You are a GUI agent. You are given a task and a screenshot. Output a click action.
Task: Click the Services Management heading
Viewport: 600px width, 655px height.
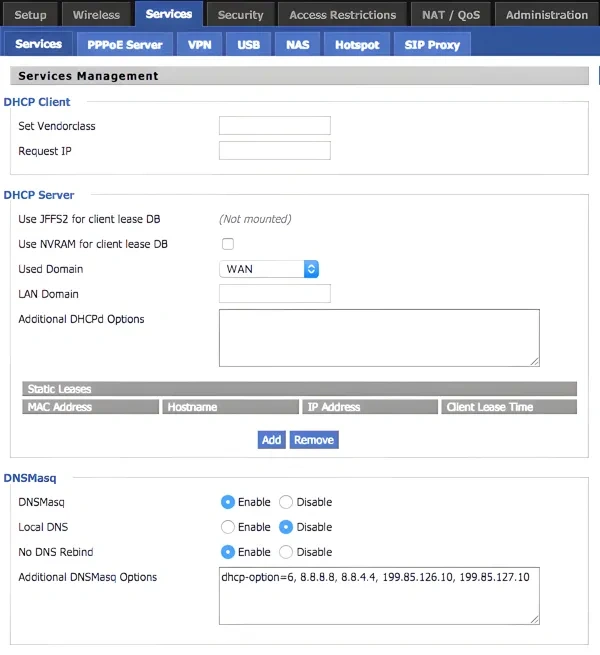(88, 76)
